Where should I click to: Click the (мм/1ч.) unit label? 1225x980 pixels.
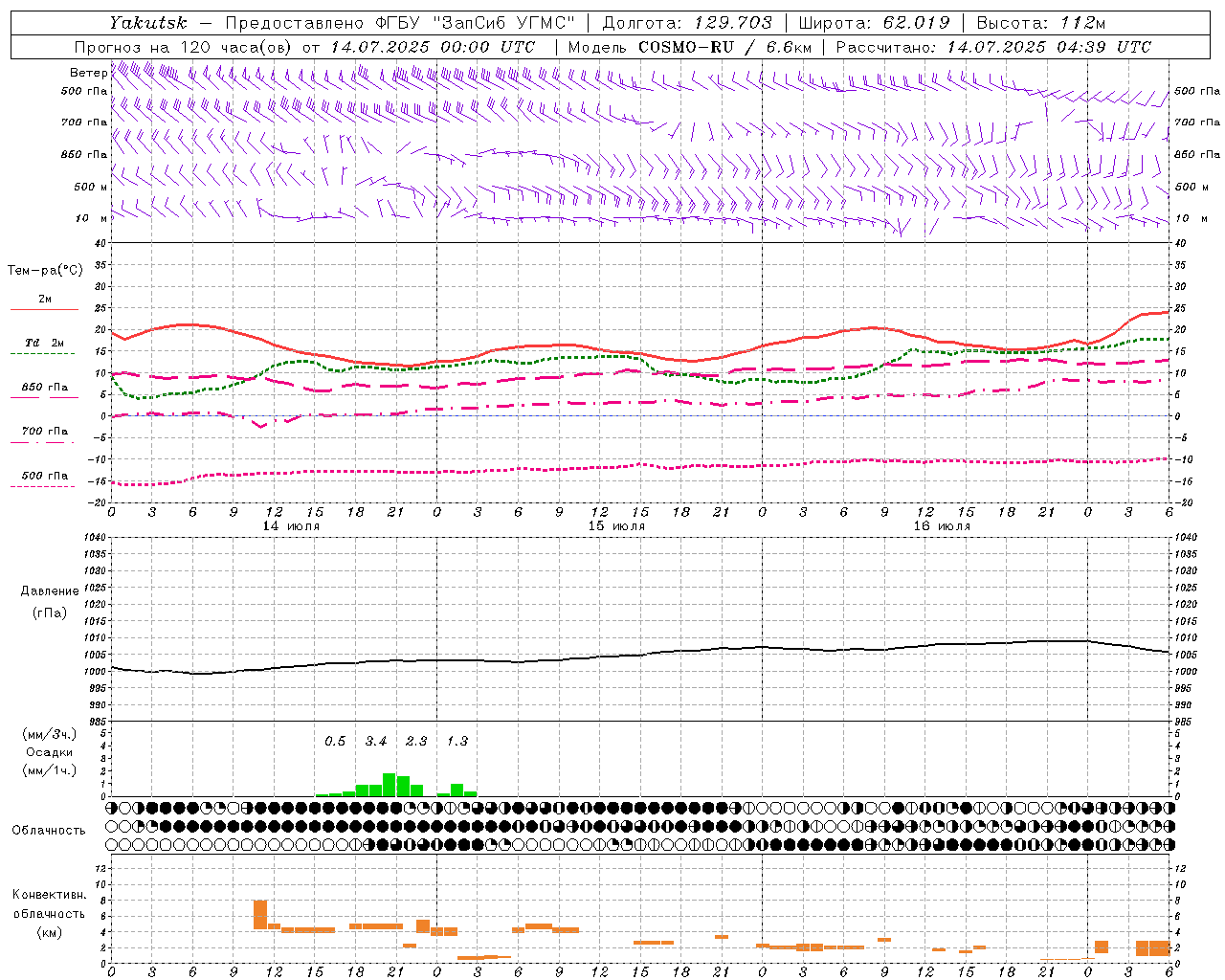click(x=50, y=770)
